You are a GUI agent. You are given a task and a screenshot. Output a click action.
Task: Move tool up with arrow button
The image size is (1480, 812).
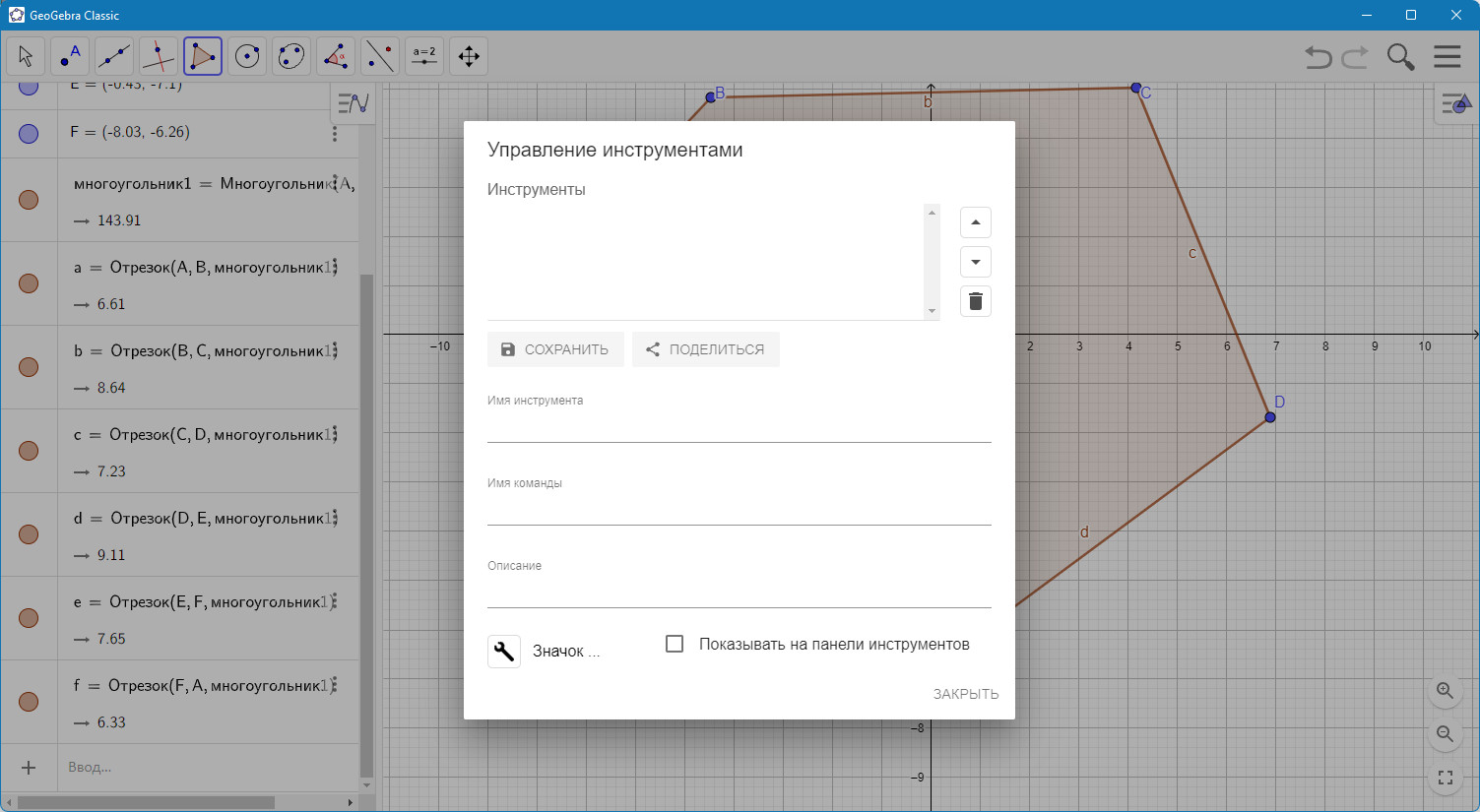976,222
